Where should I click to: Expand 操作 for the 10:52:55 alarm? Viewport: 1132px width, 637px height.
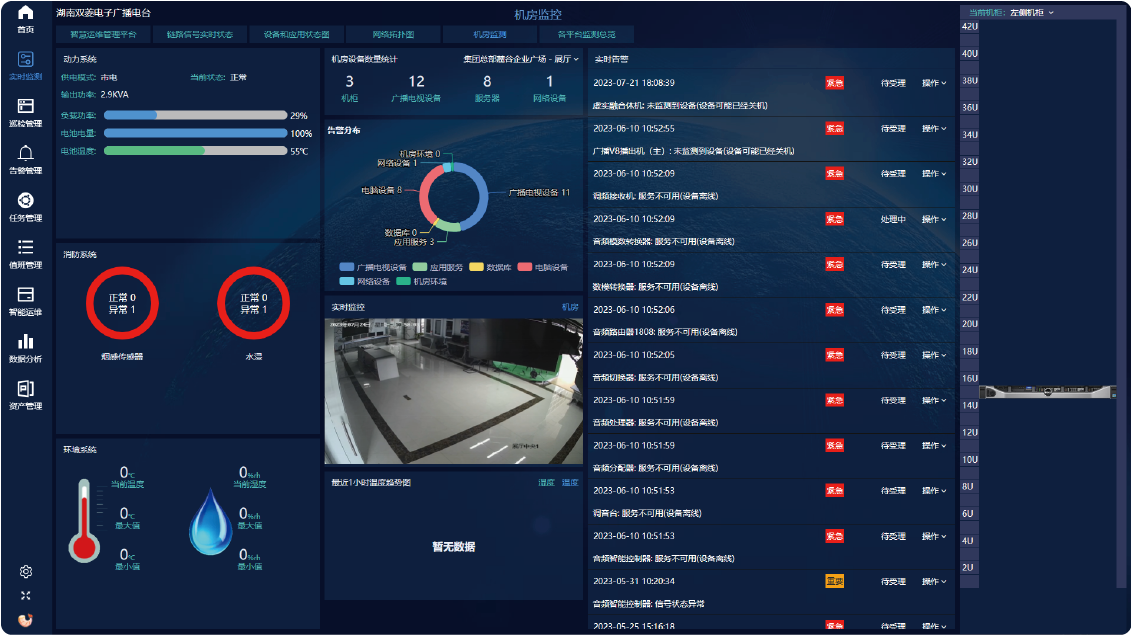point(933,129)
